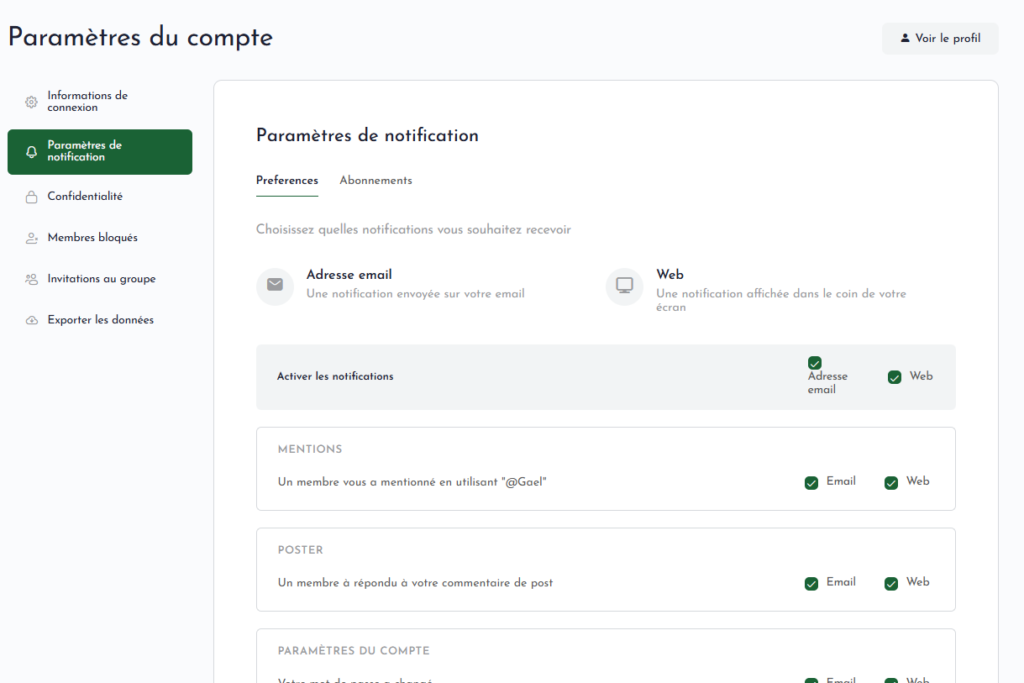Image resolution: width=1024 pixels, height=683 pixels.
Task: Click the blocked user icon for Membres bloqués
Action: coord(31,238)
